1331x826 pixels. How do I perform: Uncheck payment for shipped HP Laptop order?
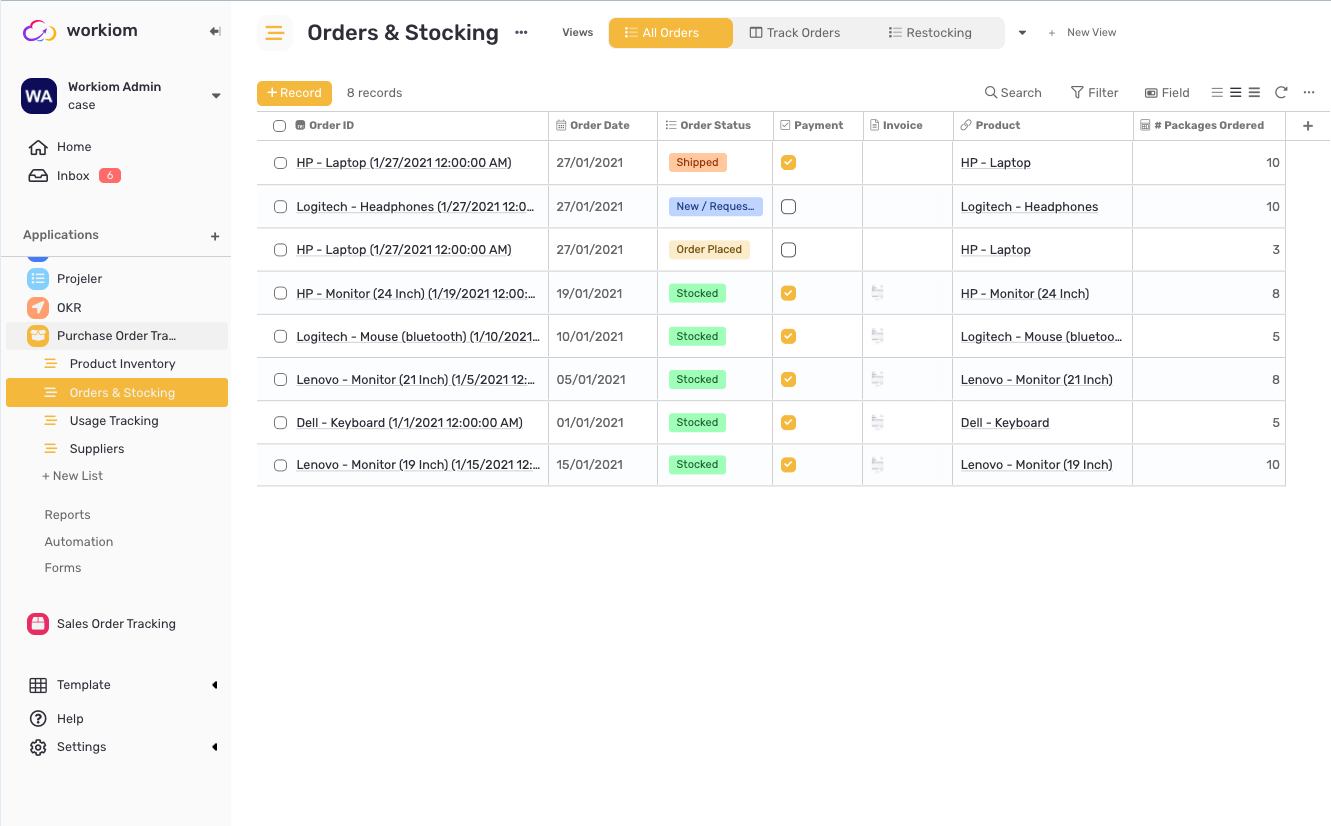click(x=788, y=162)
